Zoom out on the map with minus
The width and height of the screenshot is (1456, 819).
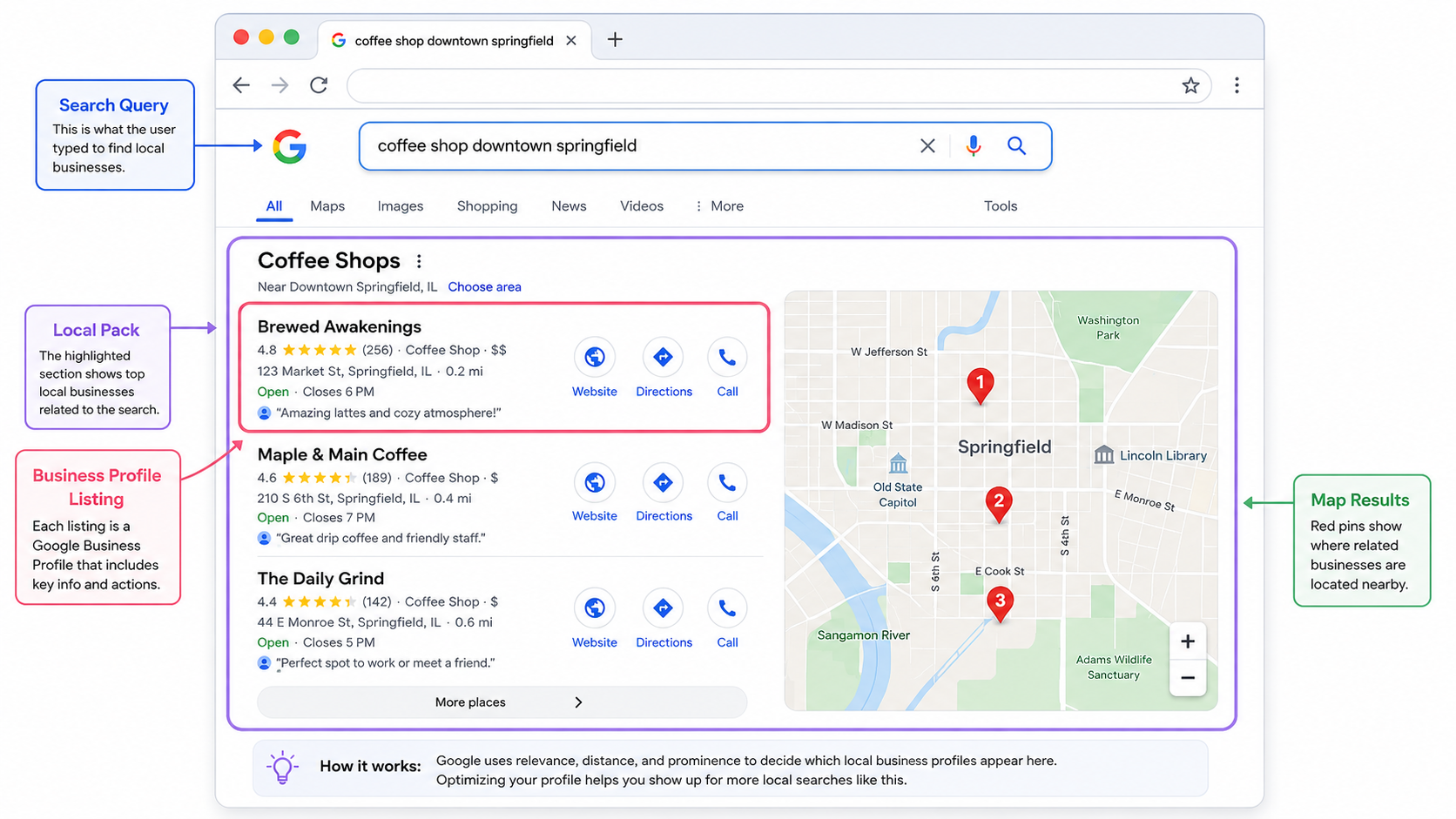click(x=1188, y=678)
